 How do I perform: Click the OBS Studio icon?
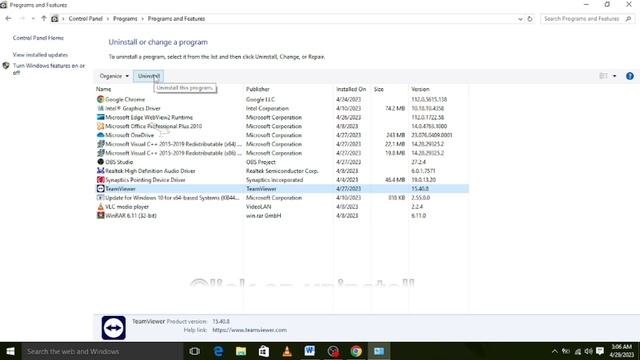(x=100, y=162)
